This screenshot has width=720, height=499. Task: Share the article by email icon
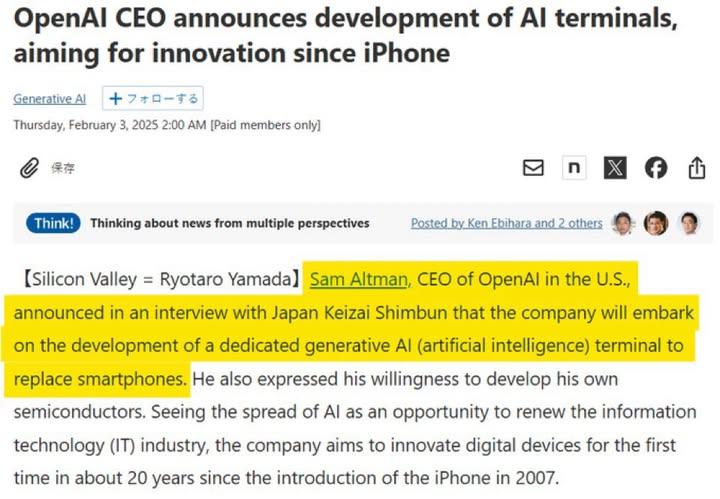[534, 168]
